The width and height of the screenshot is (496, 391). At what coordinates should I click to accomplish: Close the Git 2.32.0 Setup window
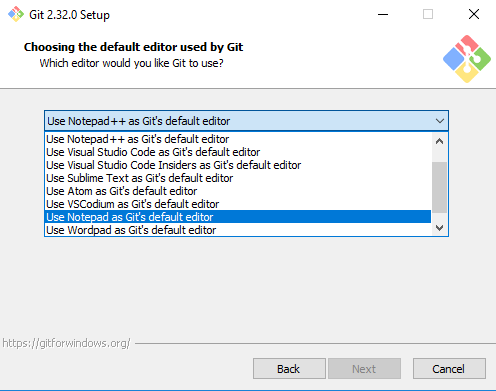tap(474, 14)
